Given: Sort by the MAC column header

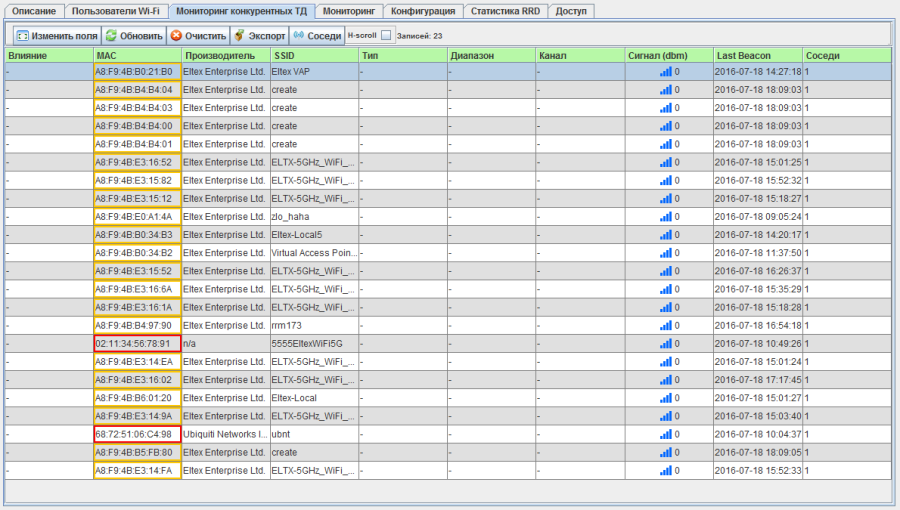Looking at the screenshot, I should (x=138, y=56).
